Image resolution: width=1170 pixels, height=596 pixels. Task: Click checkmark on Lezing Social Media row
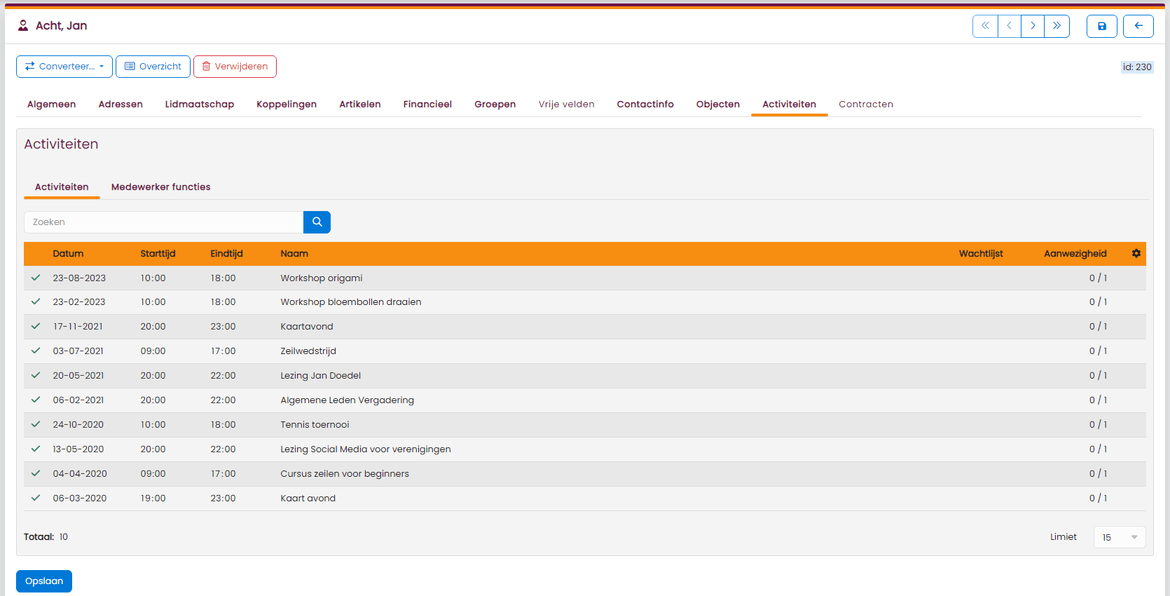35,449
